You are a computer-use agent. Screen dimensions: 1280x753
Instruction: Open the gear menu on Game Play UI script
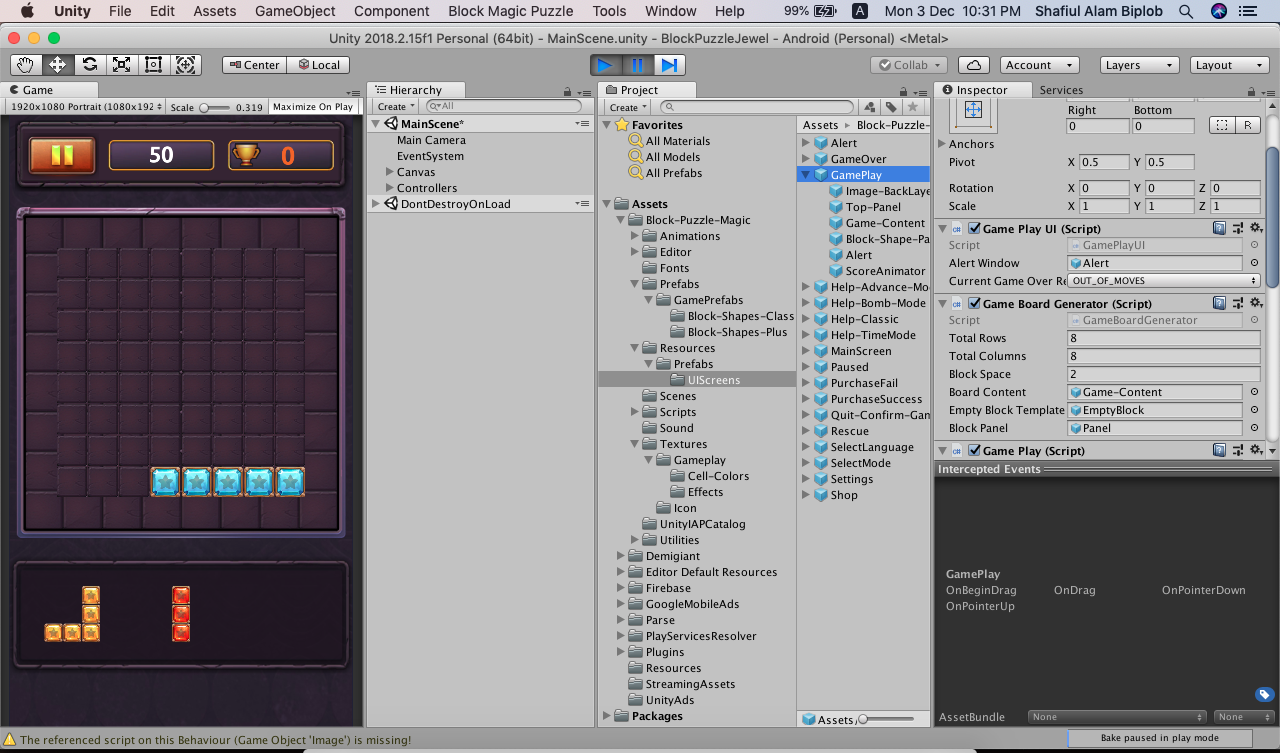(x=1256, y=228)
